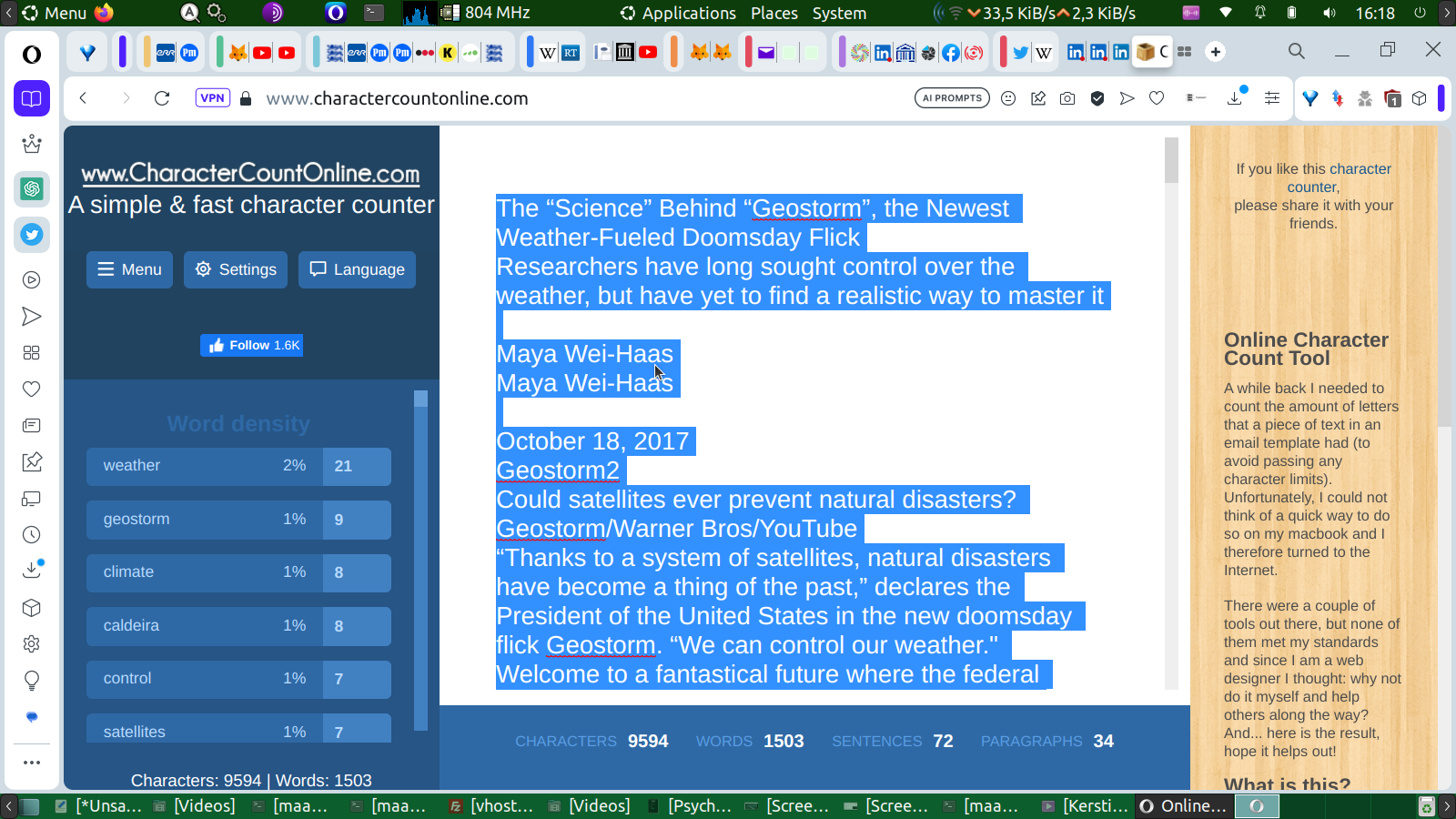Click the red badge extension showing 1

[x=1392, y=98]
